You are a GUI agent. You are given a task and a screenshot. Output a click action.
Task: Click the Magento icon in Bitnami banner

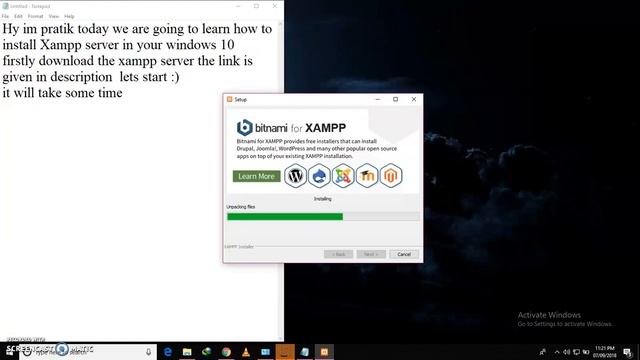click(391, 176)
